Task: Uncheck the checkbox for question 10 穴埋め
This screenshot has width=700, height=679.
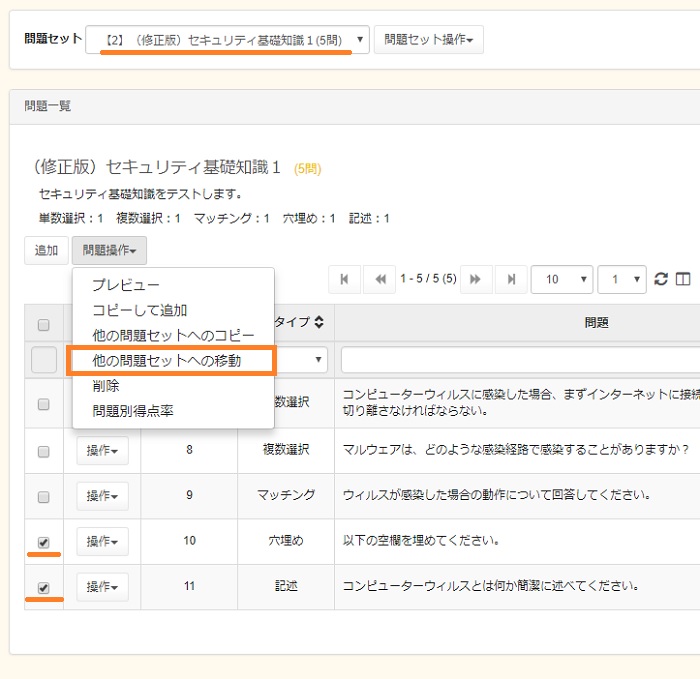Action: (x=43, y=542)
